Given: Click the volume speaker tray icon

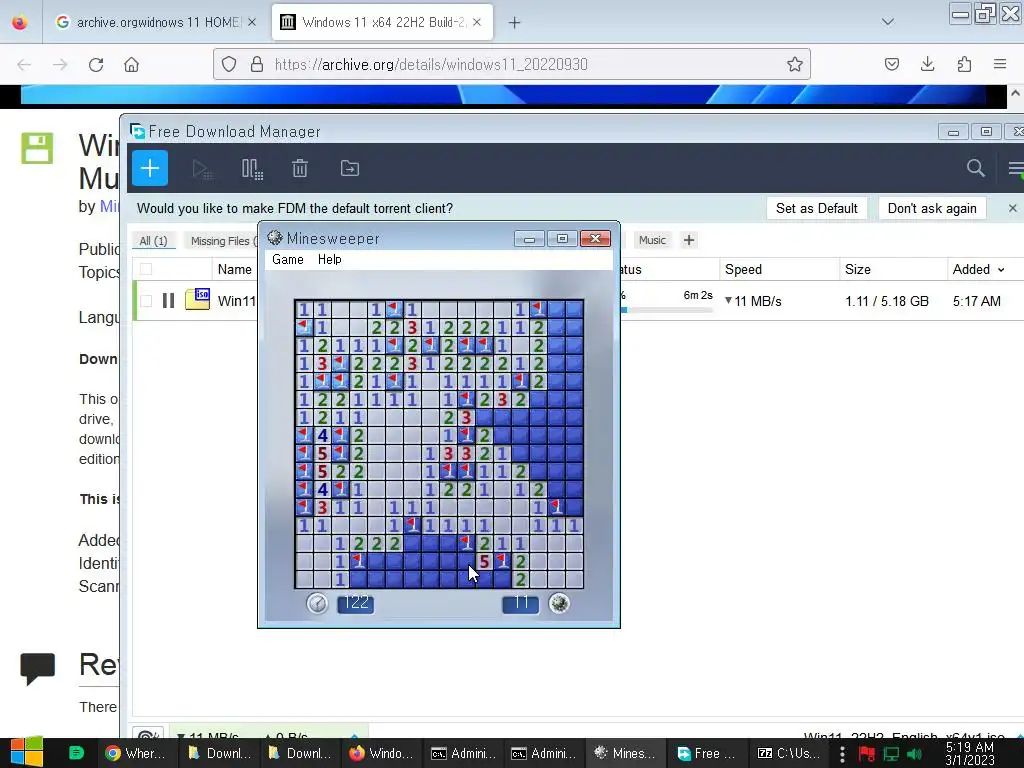Looking at the screenshot, I should (x=915, y=754).
